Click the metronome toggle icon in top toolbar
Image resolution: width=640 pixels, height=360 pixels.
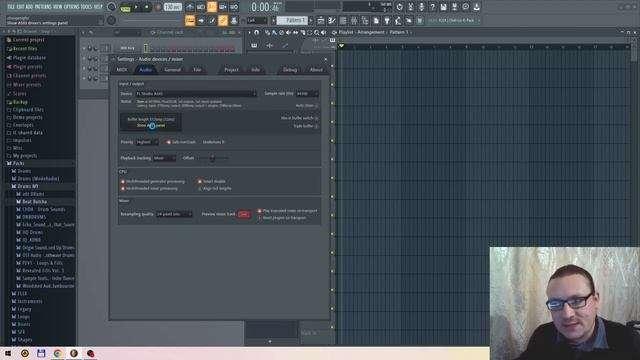pyautogui.click(x=190, y=7)
